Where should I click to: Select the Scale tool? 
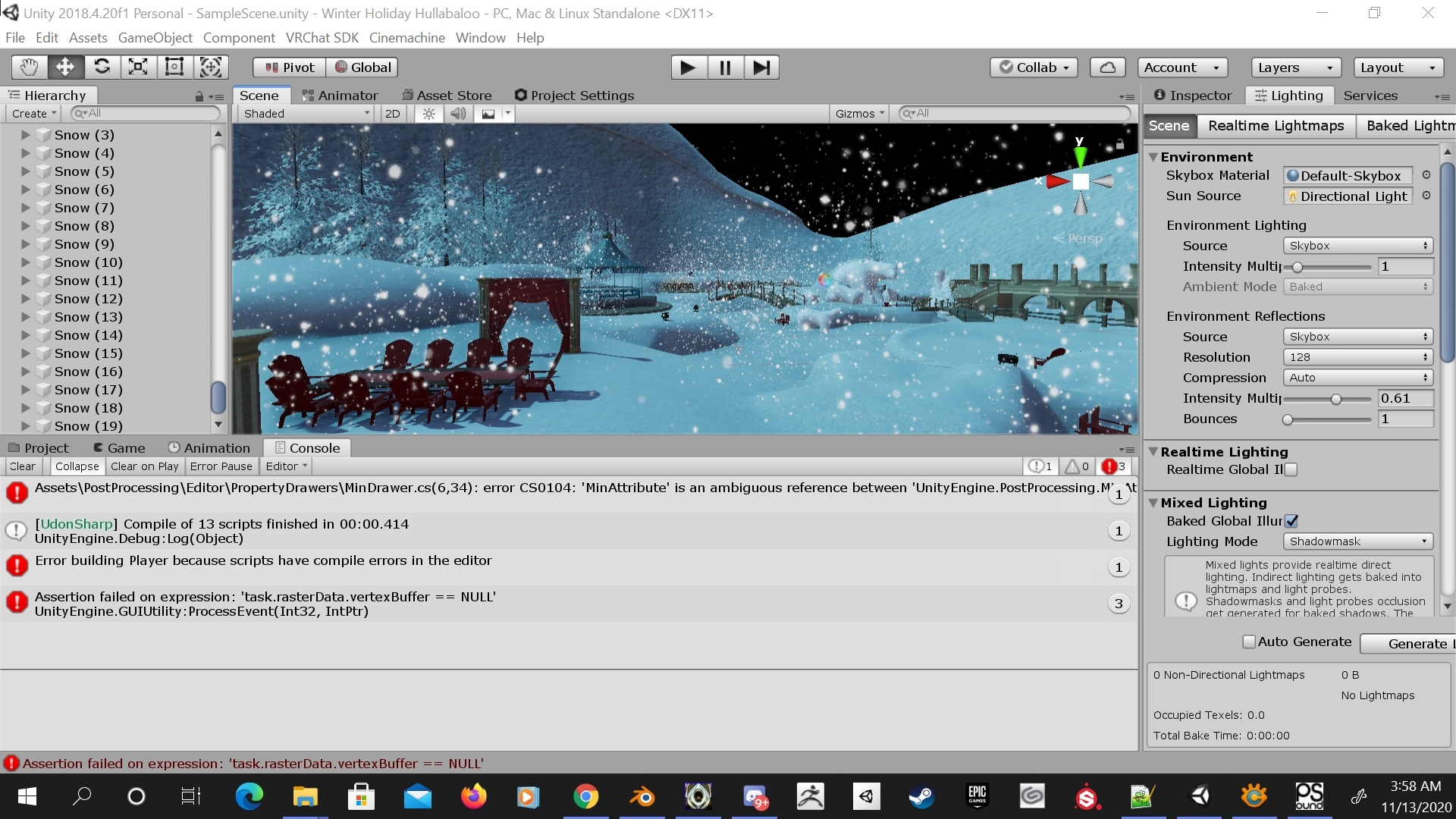tap(138, 67)
